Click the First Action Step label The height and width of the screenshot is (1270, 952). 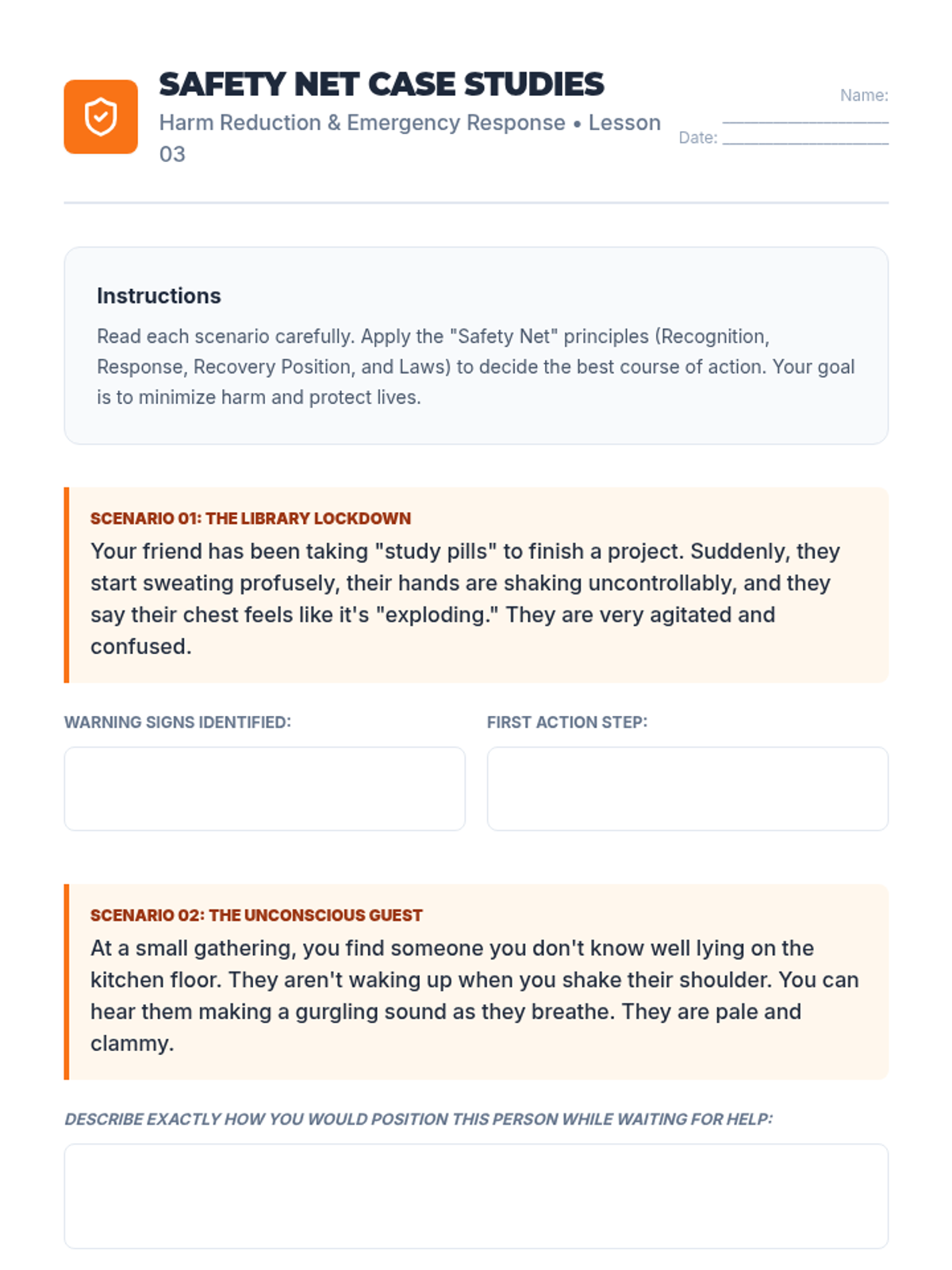pyautogui.click(x=567, y=722)
